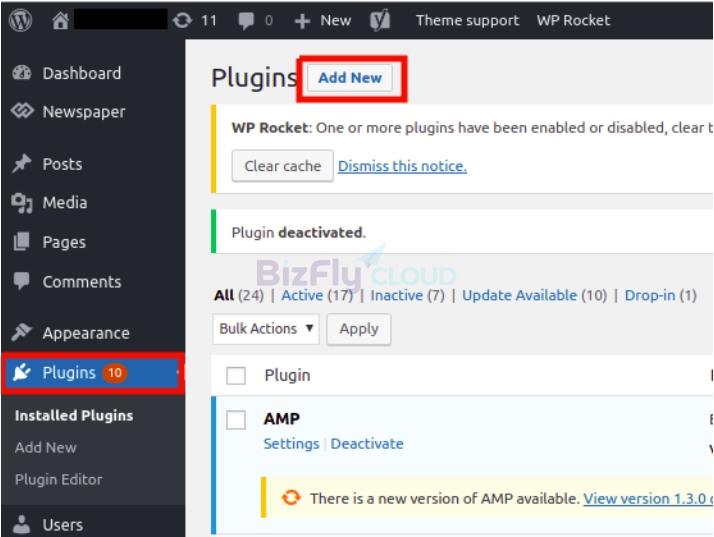Open the site home icon
Viewport: 714px width, 537px height.
click(61, 20)
